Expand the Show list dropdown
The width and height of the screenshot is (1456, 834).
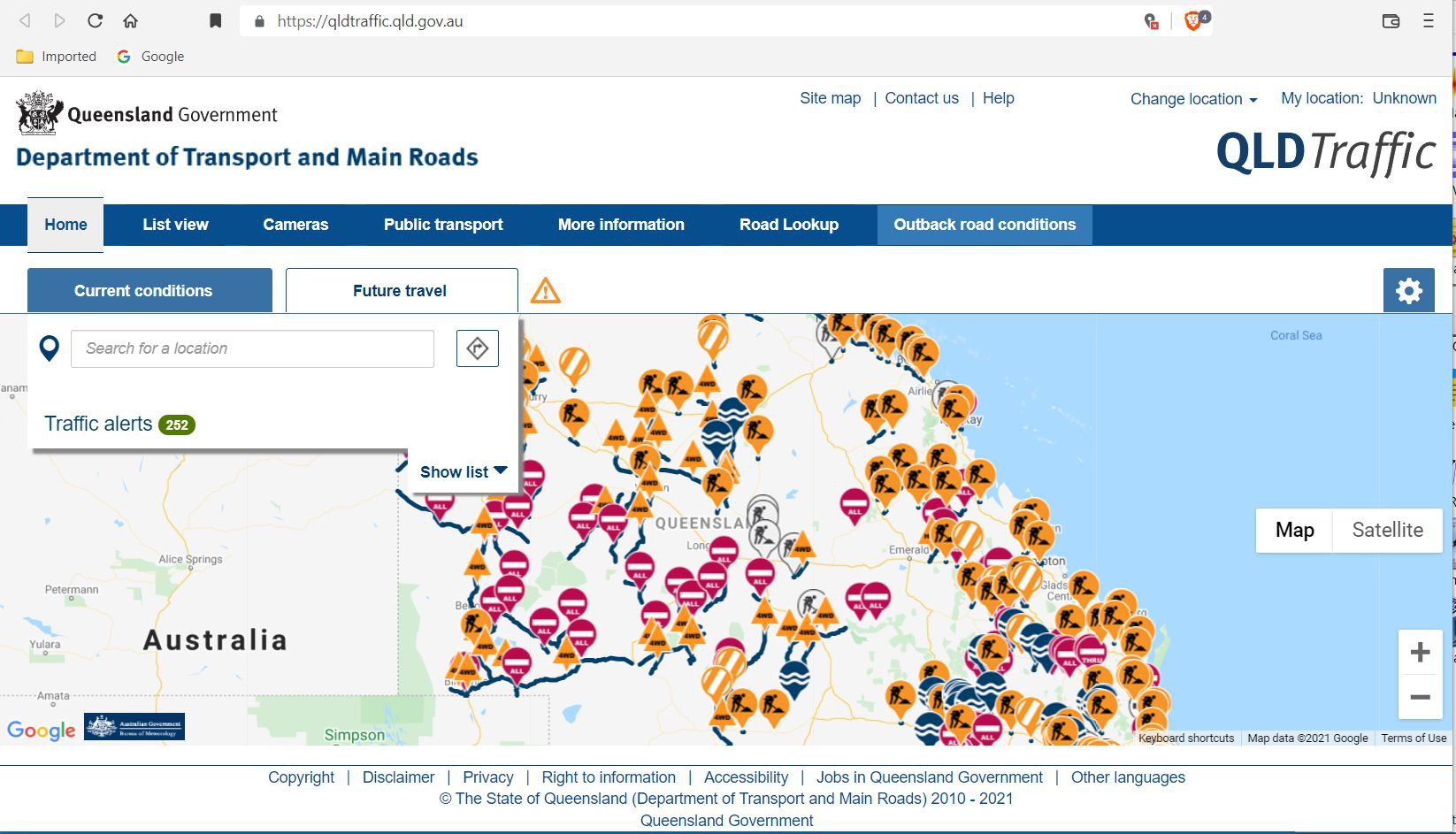[463, 471]
